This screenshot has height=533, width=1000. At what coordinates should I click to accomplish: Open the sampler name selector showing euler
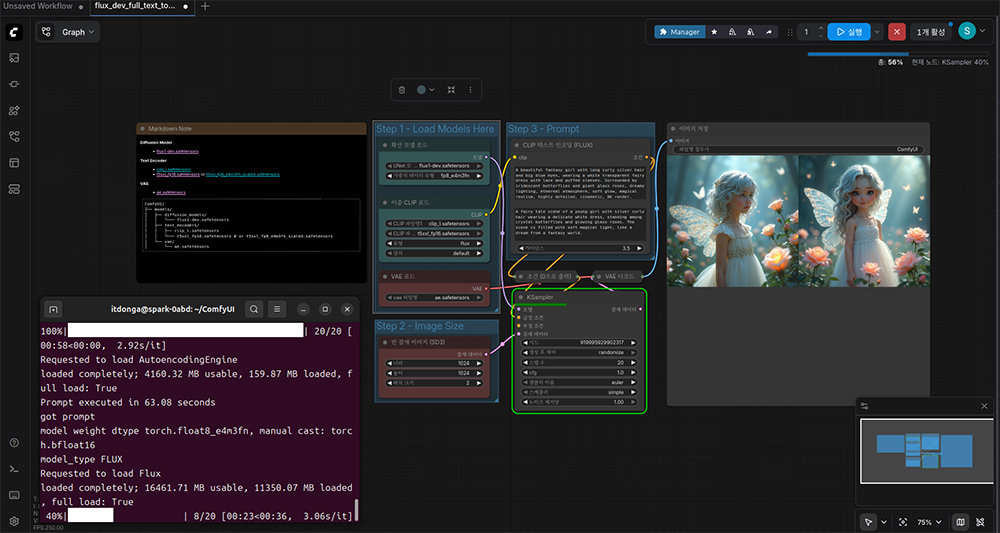pyautogui.click(x=579, y=382)
